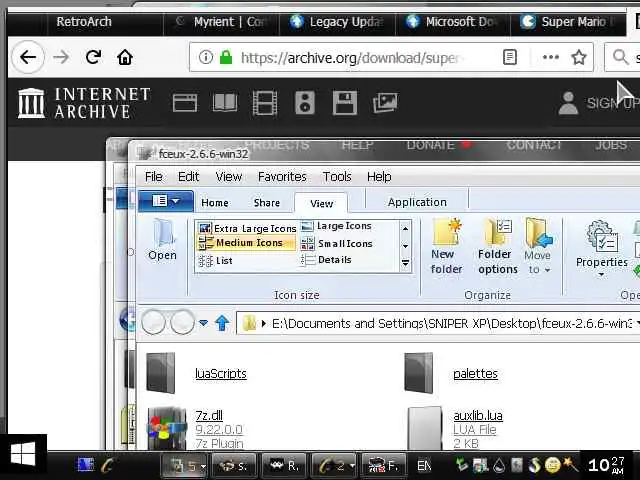Viewport: 640px width, 480px height.
Task: Expand the icon size gallery
Action: [405, 263]
